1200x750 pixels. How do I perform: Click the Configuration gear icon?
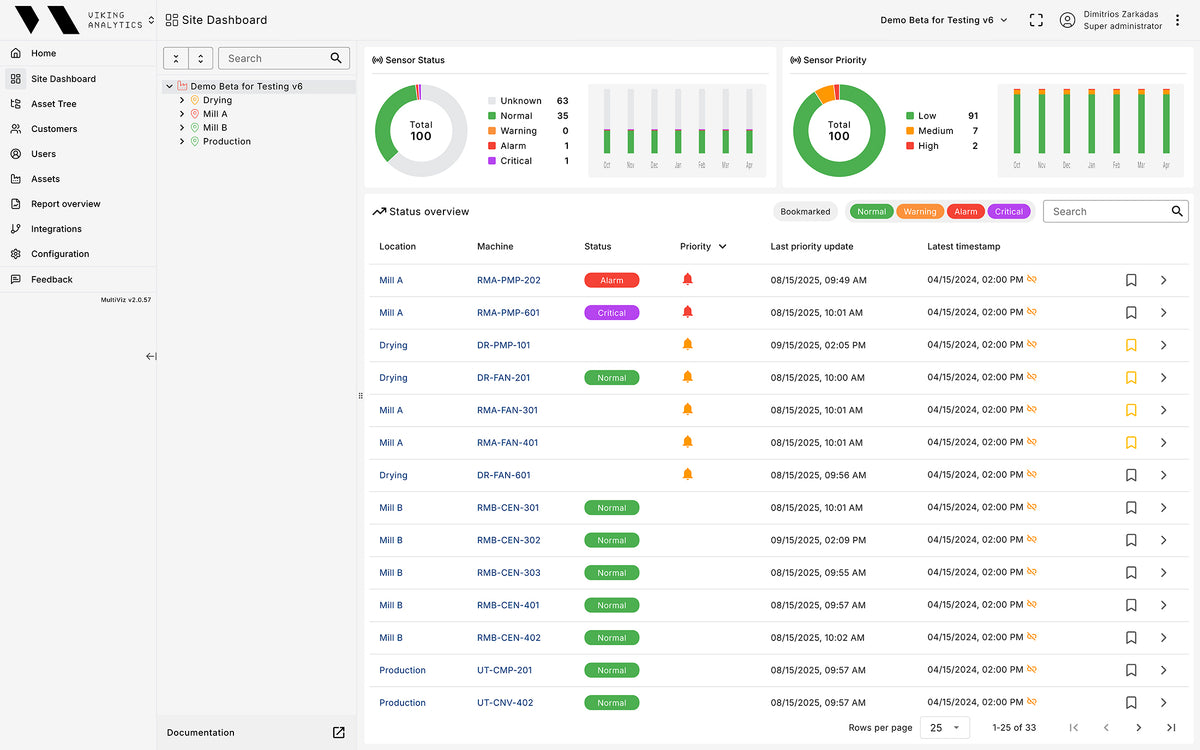[15, 254]
